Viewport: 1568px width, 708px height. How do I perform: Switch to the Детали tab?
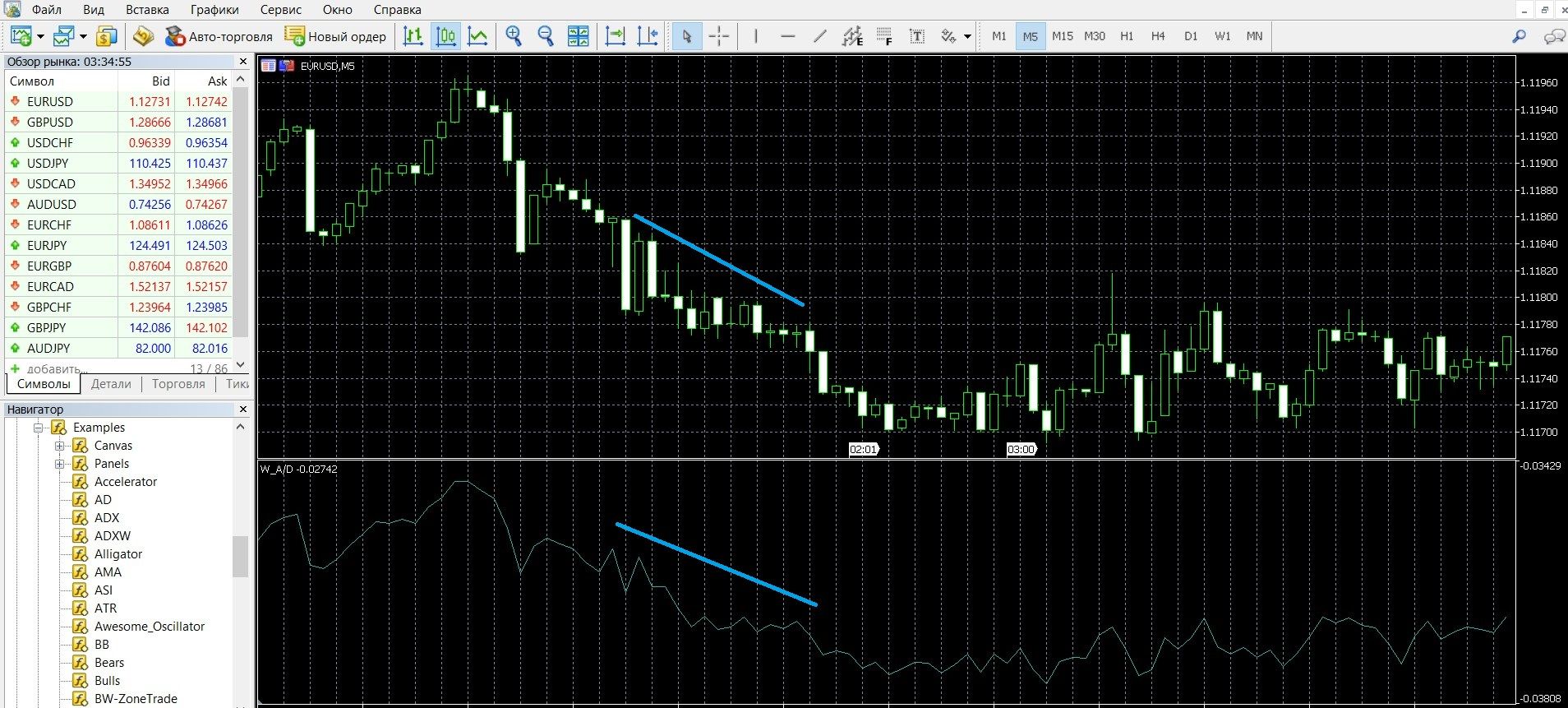(x=111, y=384)
